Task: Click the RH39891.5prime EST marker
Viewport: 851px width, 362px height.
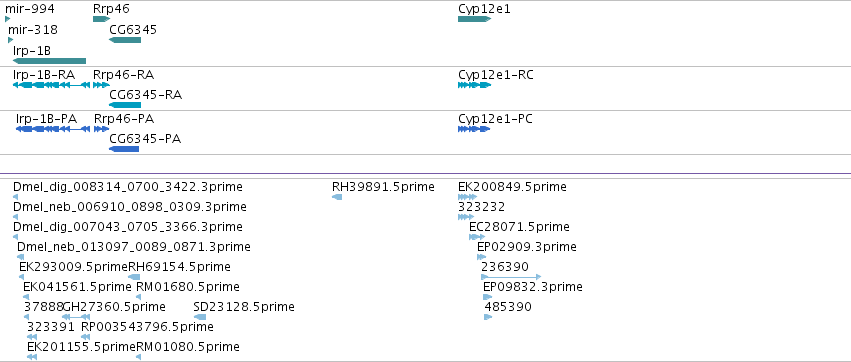Action: pyautogui.click(x=337, y=196)
